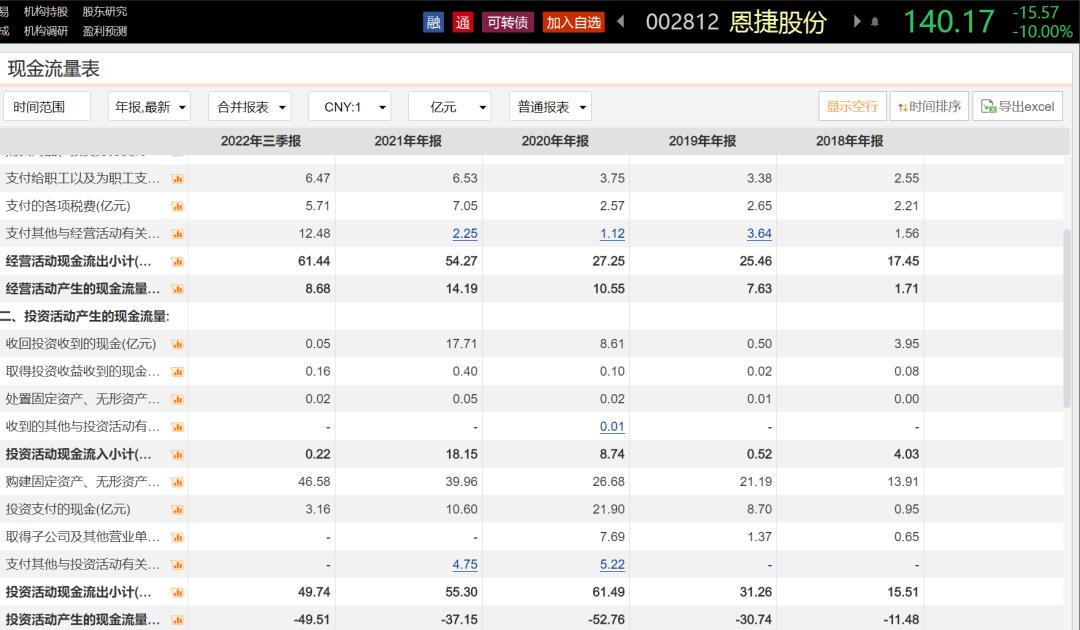Image resolution: width=1080 pixels, height=630 pixels.
Task: Click 加入自选 add to watchlist button
Action: (x=574, y=22)
